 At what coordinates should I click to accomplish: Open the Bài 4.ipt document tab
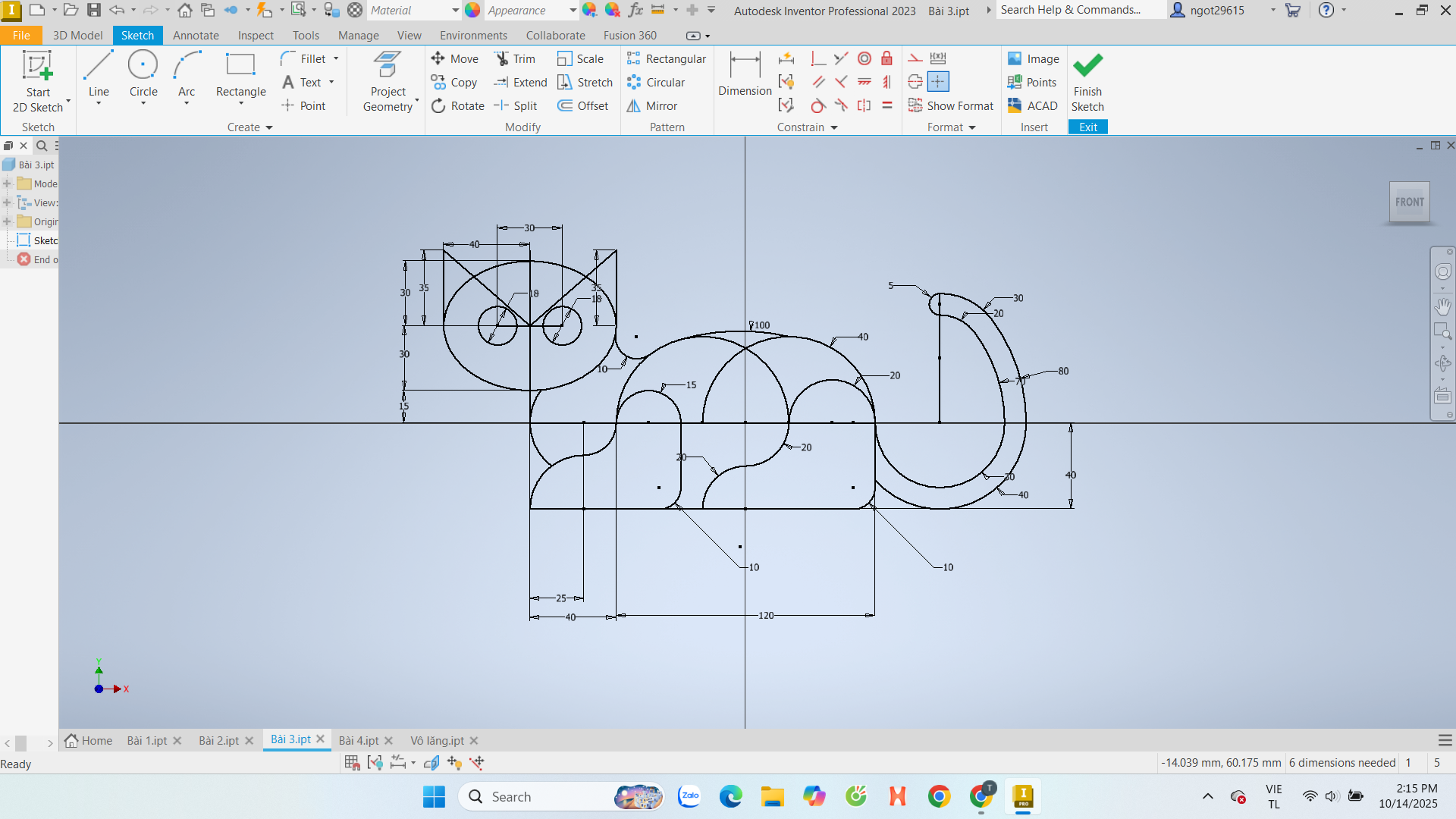tap(358, 741)
